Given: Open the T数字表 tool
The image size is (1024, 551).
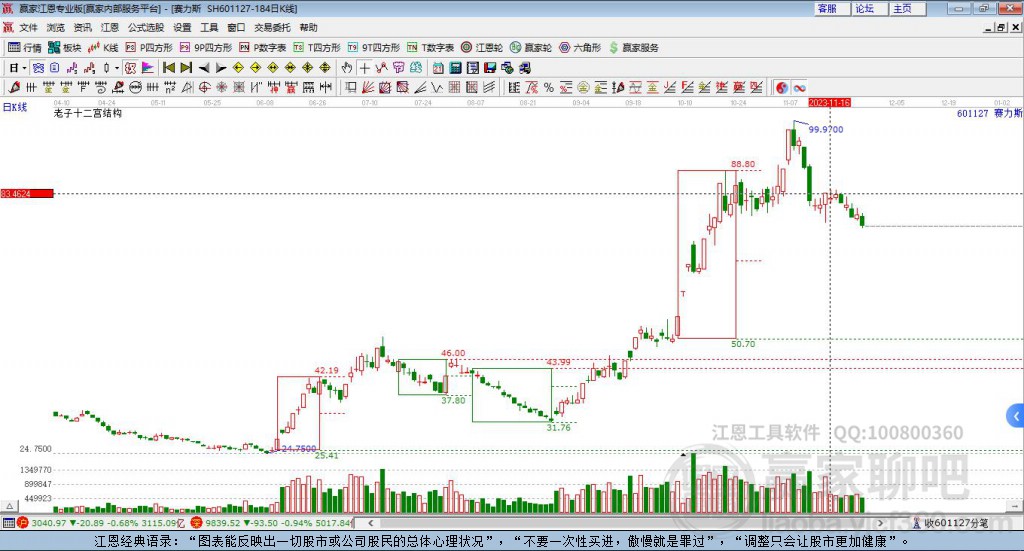Looking at the screenshot, I should coord(430,48).
